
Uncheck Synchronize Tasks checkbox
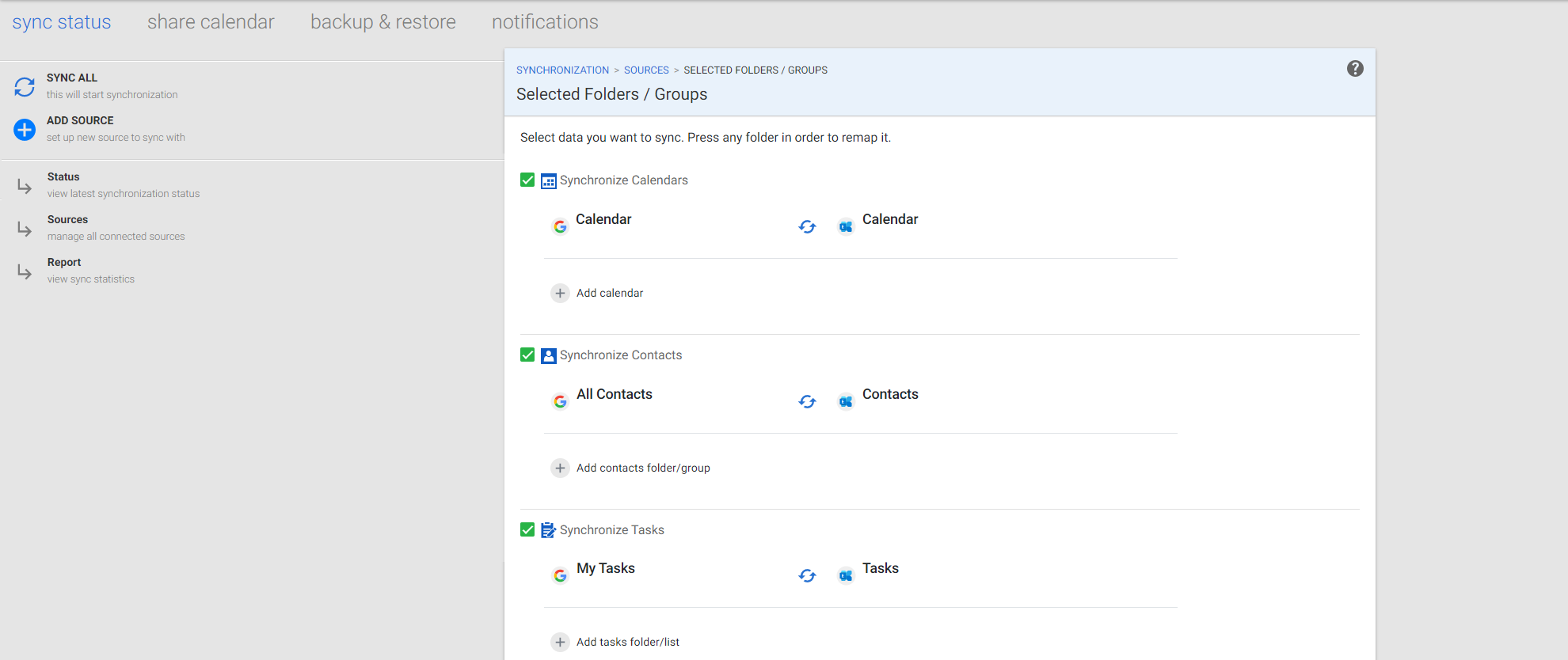coord(527,529)
